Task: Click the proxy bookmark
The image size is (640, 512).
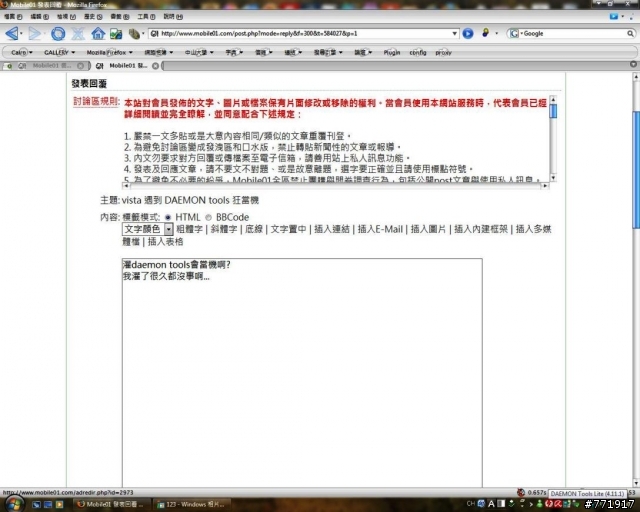Action: coord(444,52)
